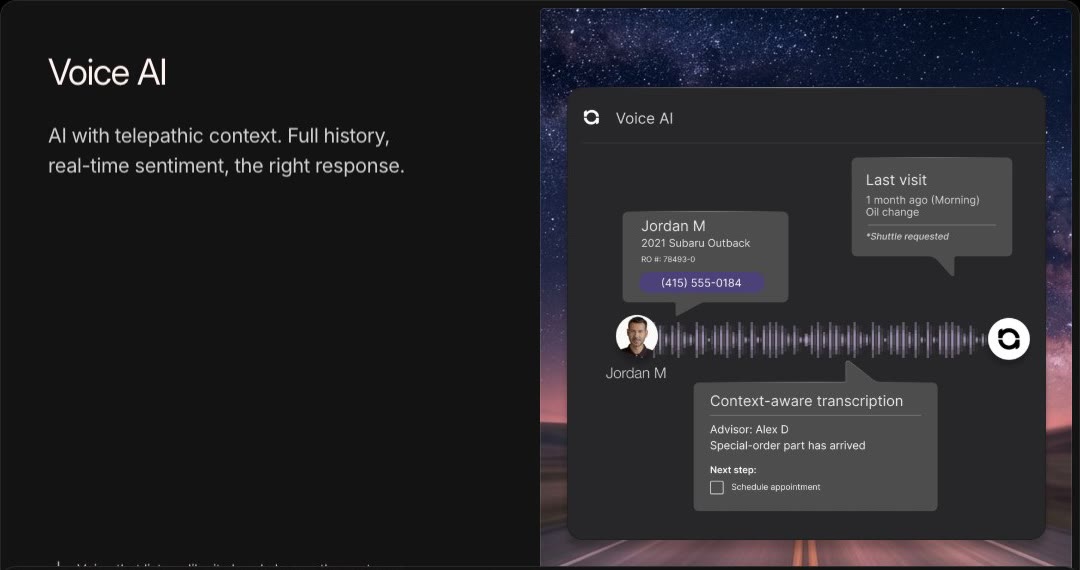
Task: Click the "Next step:" label
Action: pyautogui.click(x=733, y=470)
